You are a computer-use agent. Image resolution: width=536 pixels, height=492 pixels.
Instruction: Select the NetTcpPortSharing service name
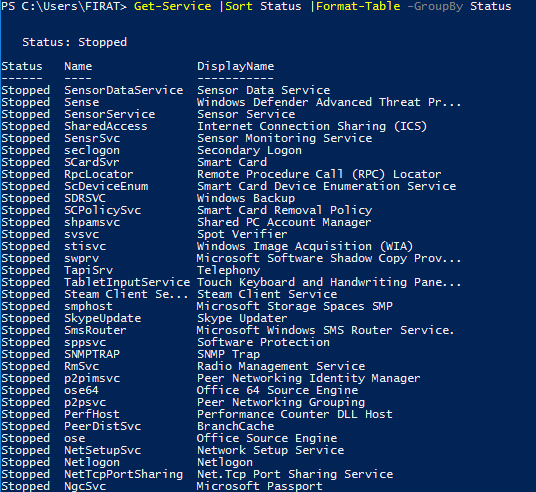(x=123, y=475)
